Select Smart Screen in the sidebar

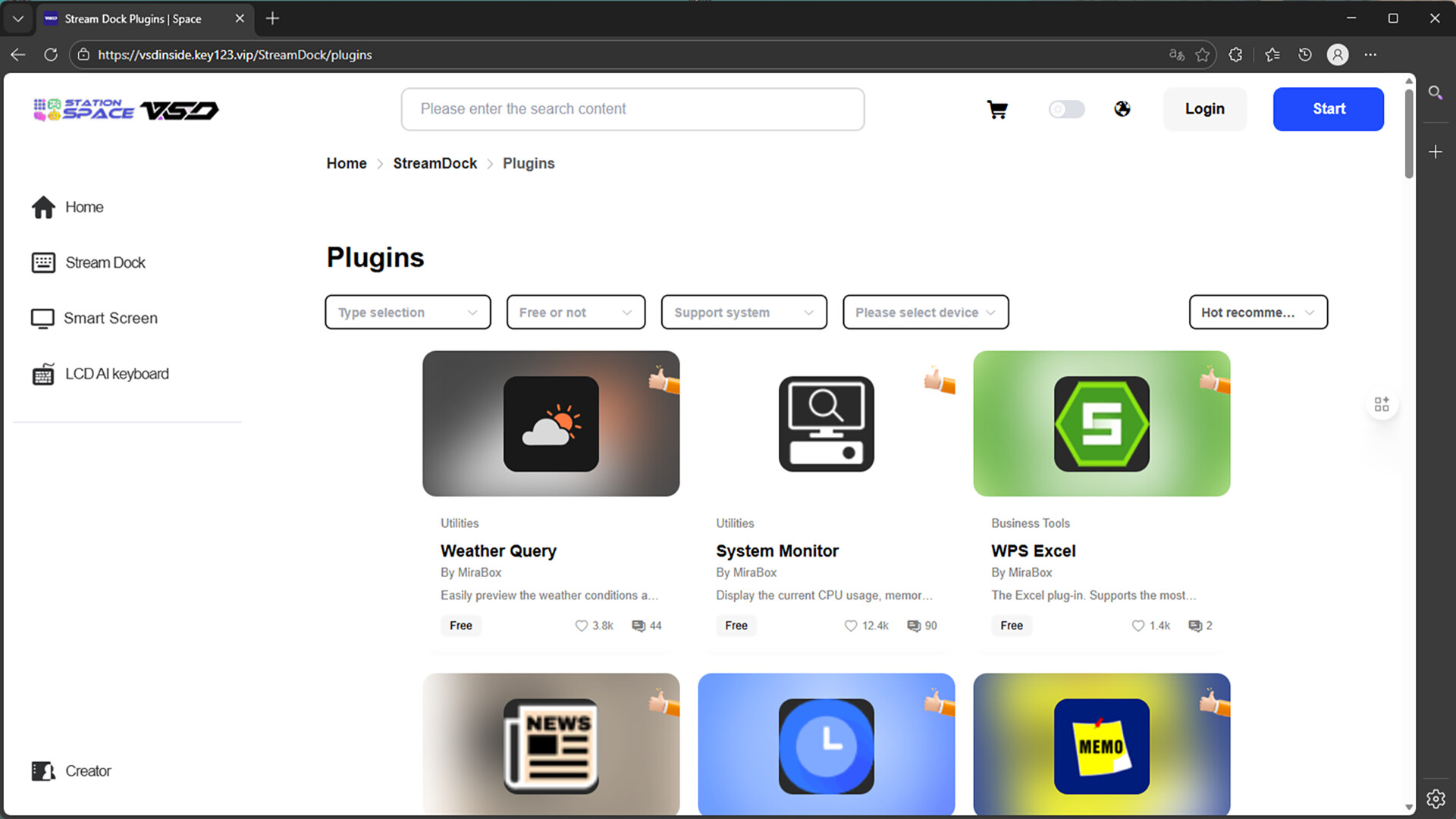(111, 318)
